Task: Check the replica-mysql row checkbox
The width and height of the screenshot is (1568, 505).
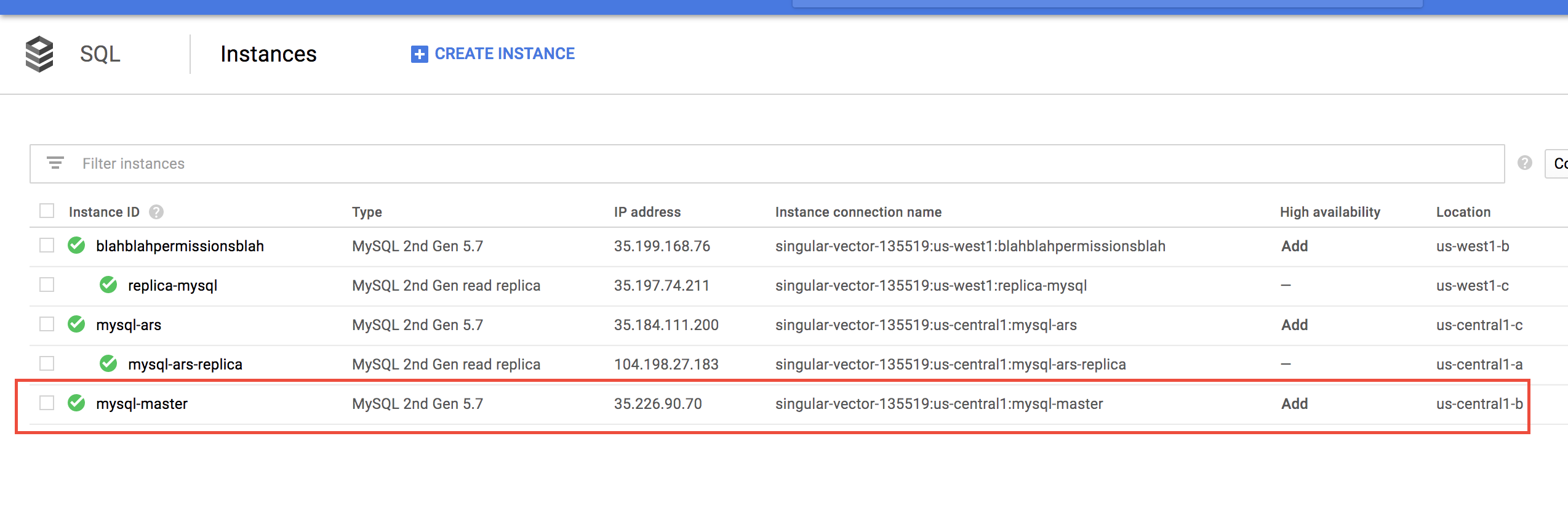Action: click(47, 285)
